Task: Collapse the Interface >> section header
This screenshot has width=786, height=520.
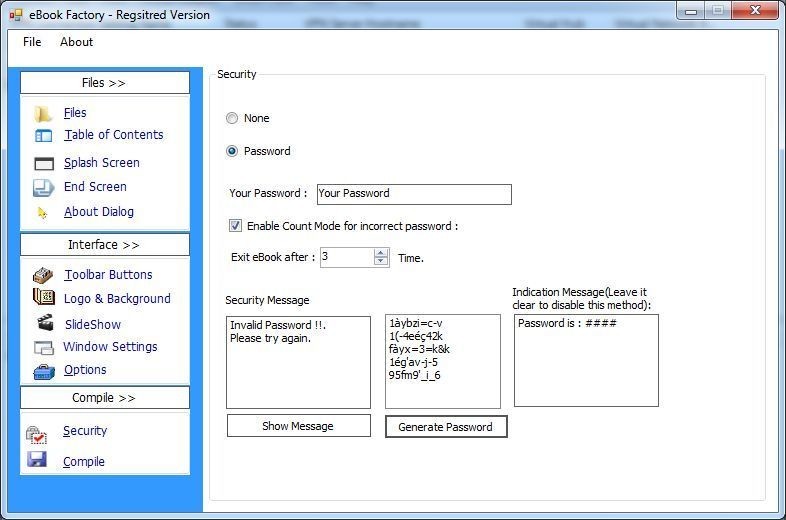Action: (105, 245)
